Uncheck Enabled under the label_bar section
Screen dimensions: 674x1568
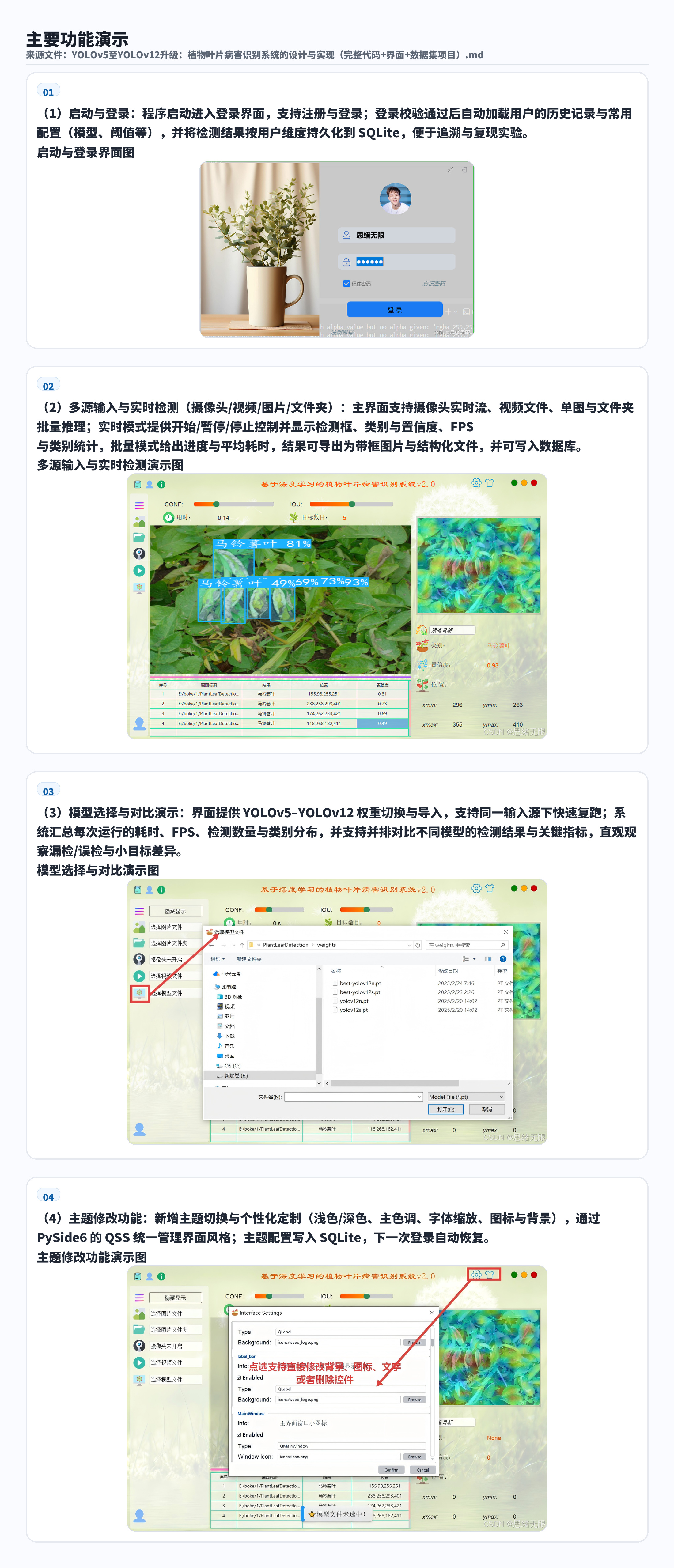[x=239, y=1377]
